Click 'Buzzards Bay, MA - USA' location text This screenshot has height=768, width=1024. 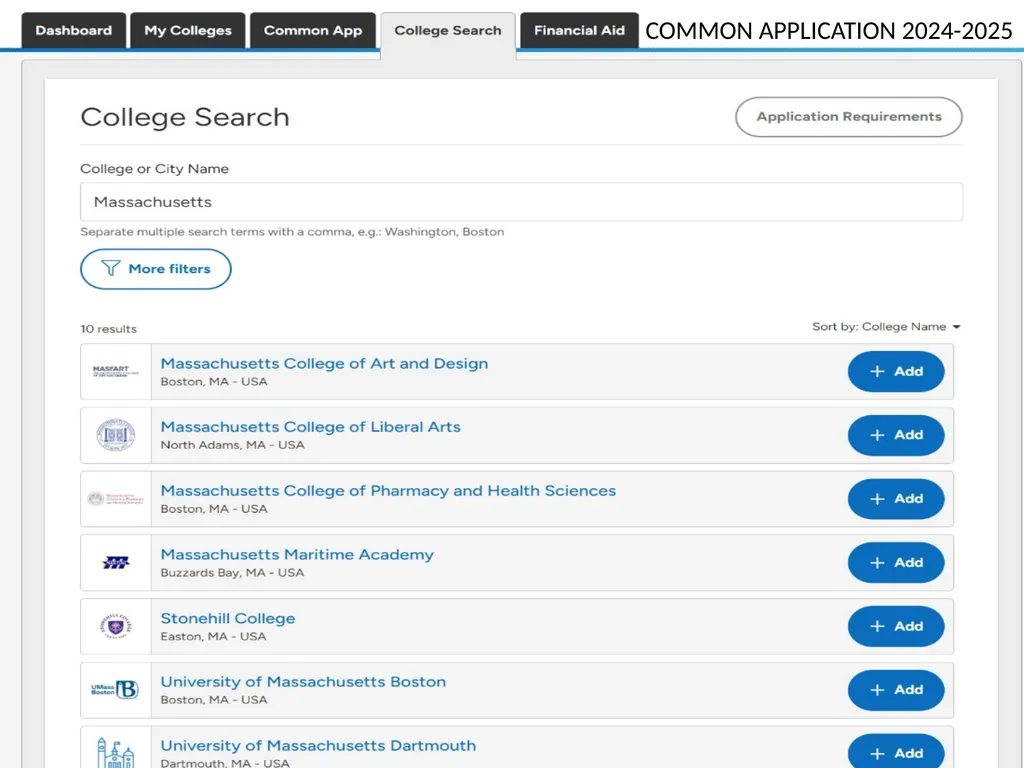[x=232, y=573]
